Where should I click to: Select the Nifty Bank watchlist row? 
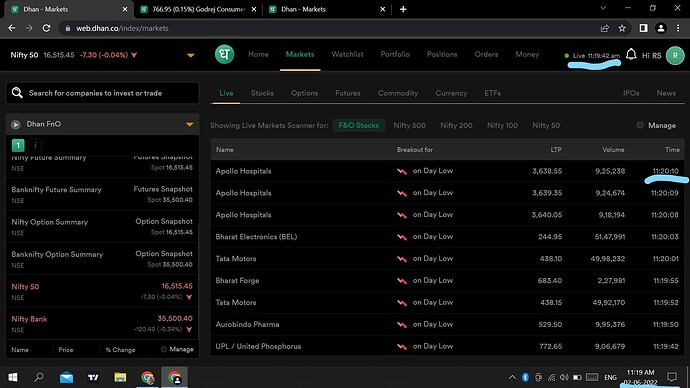click(102, 324)
